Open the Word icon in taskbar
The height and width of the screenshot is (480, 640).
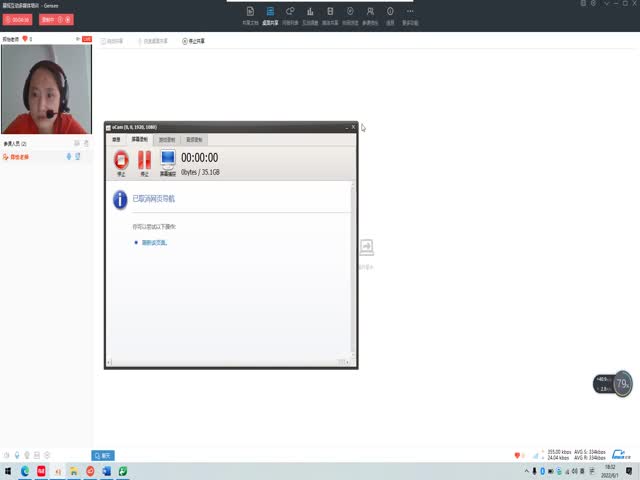pos(106,470)
